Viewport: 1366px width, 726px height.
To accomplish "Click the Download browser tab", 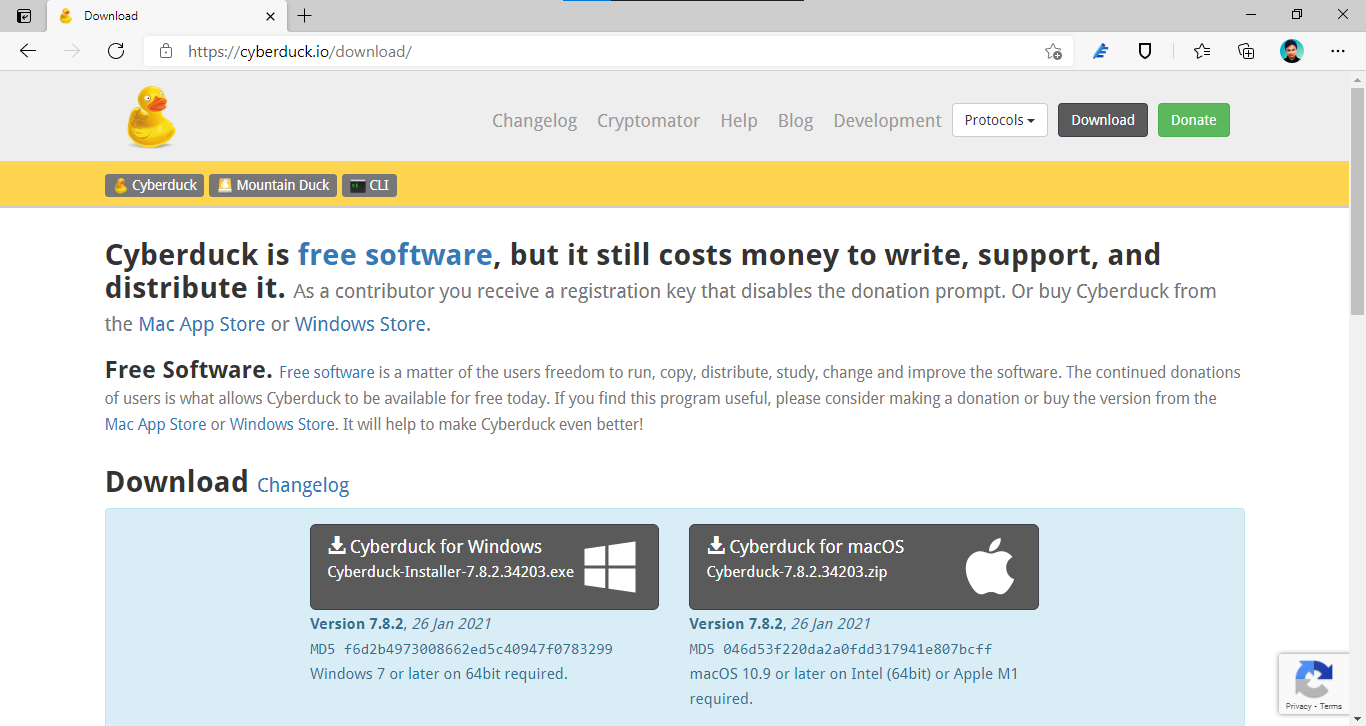I will click(x=166, y=16).
